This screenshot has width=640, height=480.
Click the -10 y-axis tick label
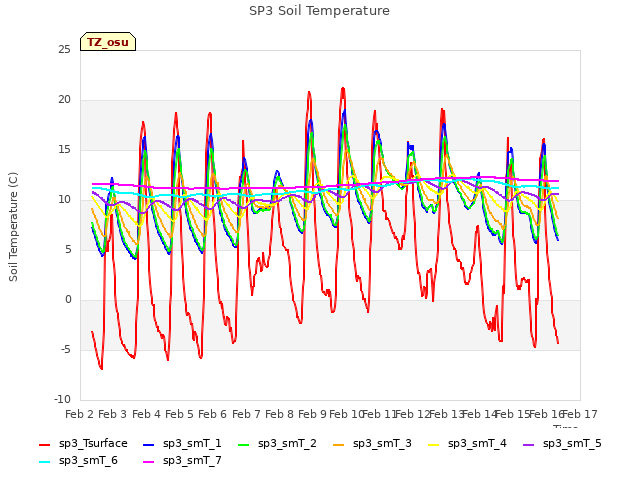[62, 400]
